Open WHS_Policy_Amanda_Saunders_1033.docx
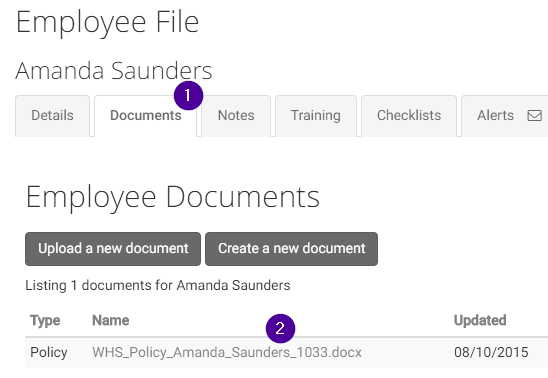The height and width of the screenshot is (378, 548). (227, 352)
